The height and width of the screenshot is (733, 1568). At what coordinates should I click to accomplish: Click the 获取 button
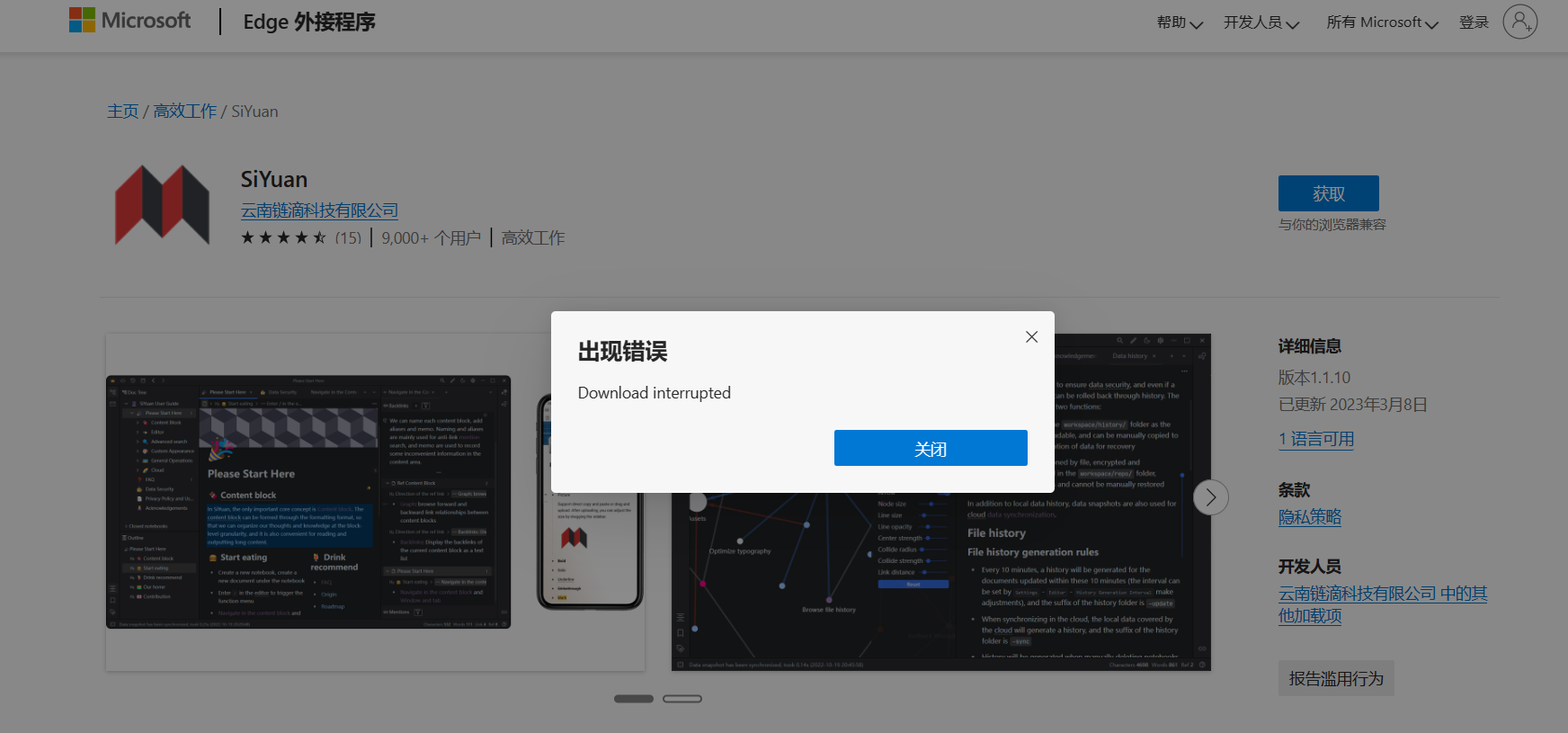click(x=1328, y=193)
